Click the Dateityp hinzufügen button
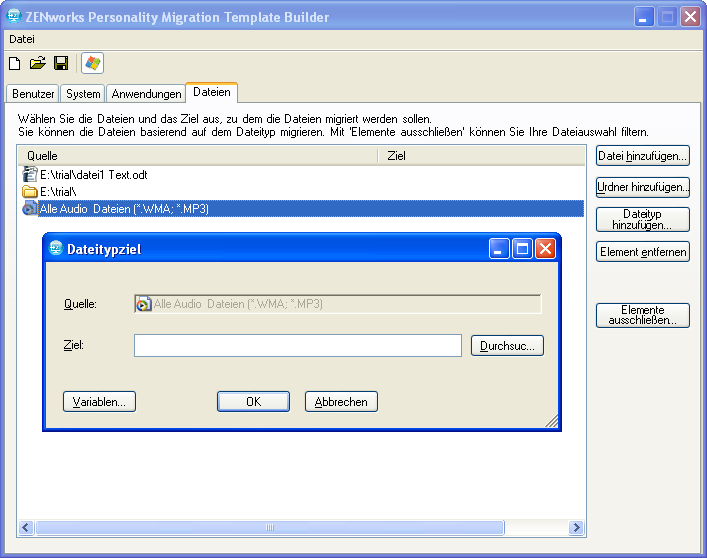Image resolution: width=707 pixels, height=558 pixels. pyautogui.click(x=643, y=220)
